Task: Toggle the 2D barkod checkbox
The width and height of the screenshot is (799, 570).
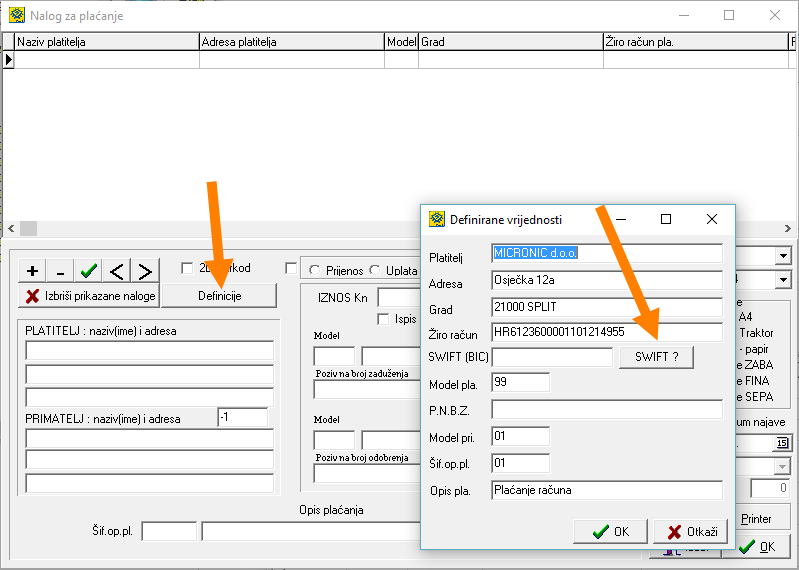Action: pyautogui.click(x=187, y=268)
